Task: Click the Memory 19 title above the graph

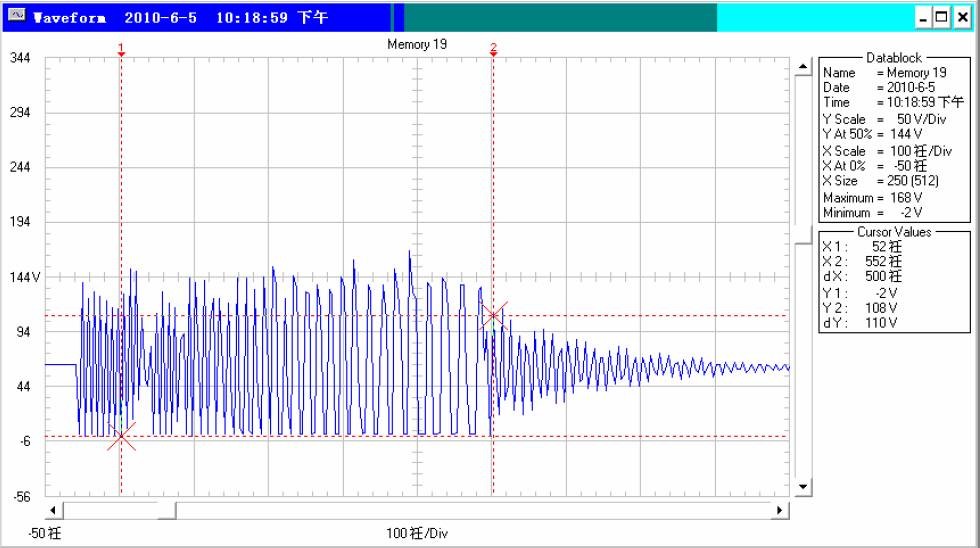Action: point(417,45)
